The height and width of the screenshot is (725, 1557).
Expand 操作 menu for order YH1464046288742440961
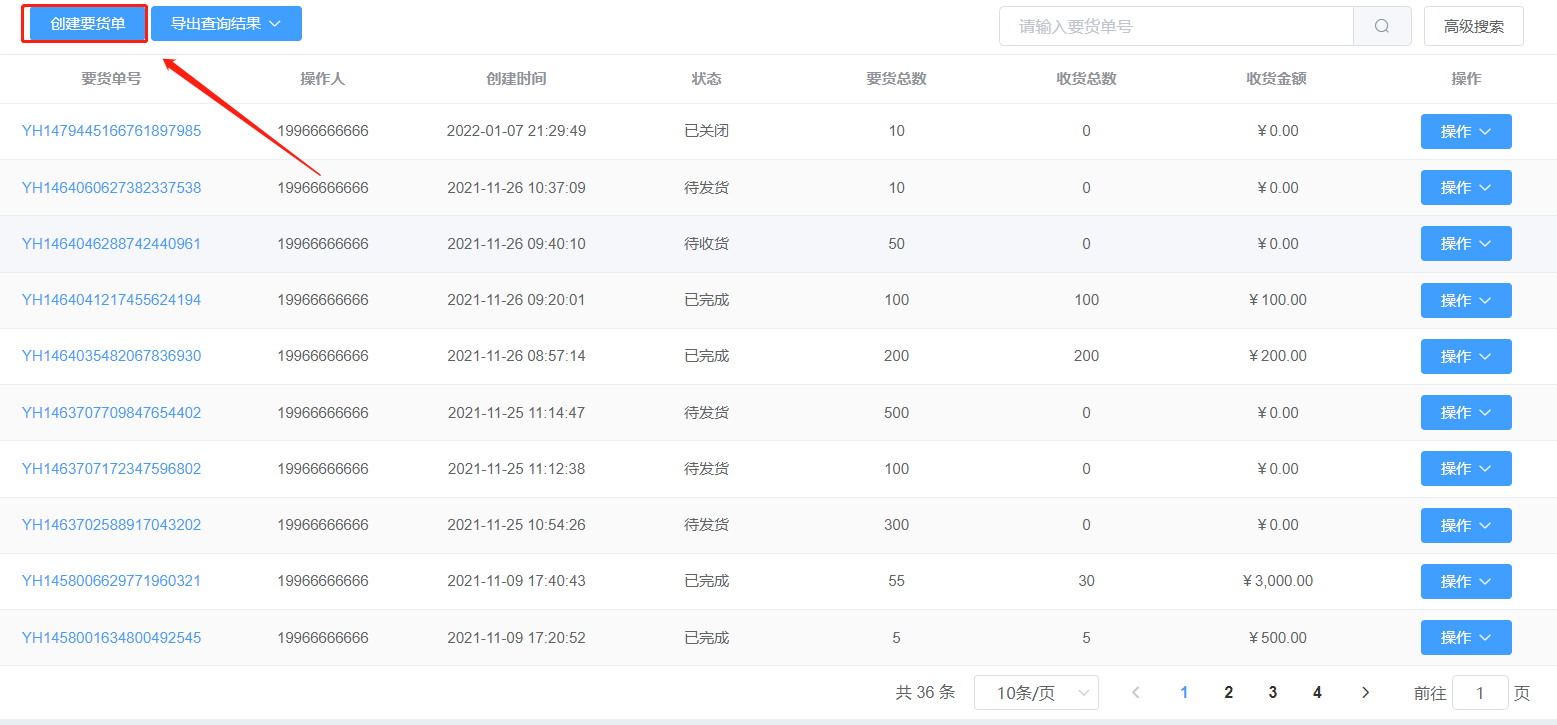click(1466, 244)
